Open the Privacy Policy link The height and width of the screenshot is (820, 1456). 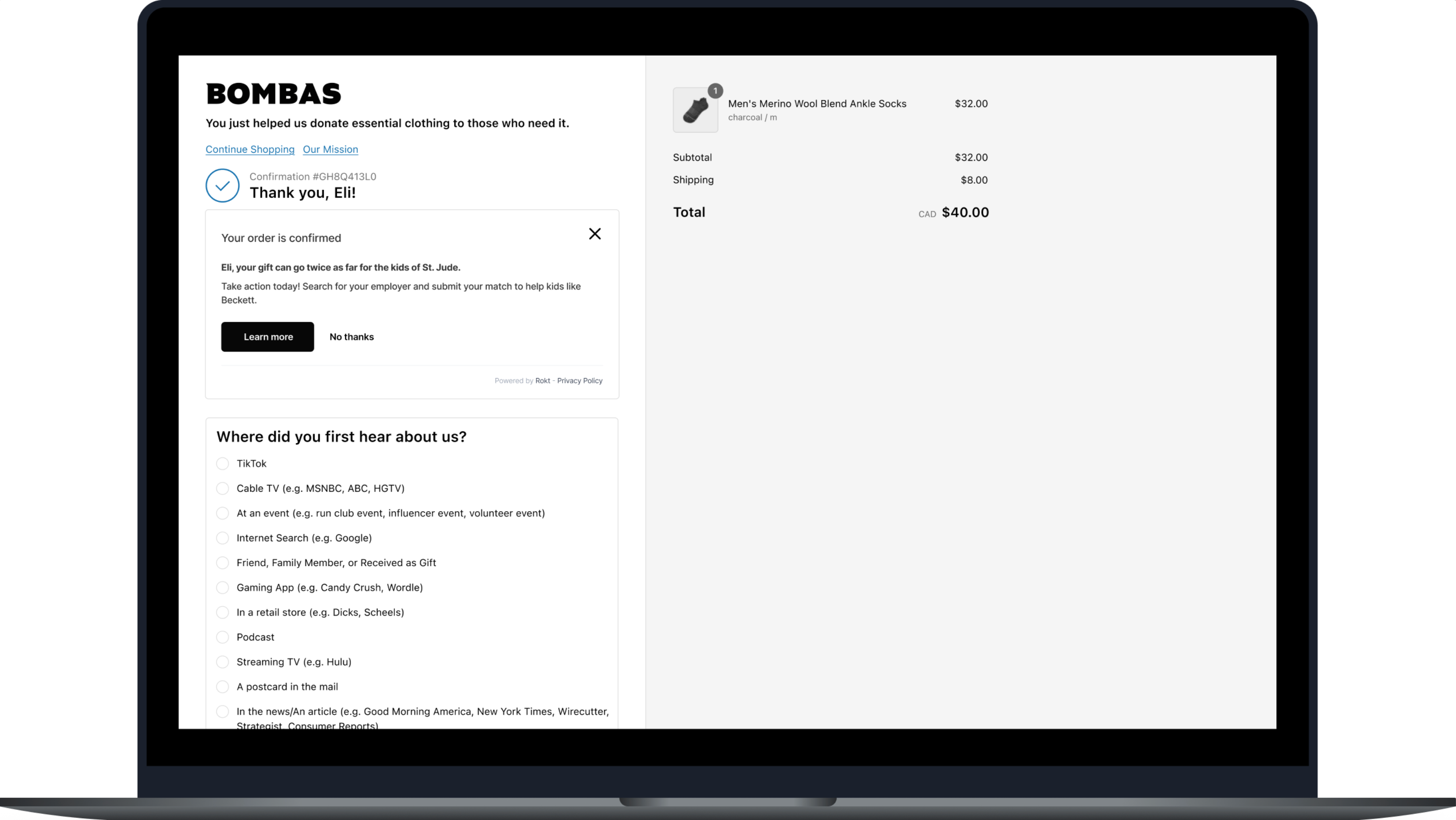coord(579,381)
